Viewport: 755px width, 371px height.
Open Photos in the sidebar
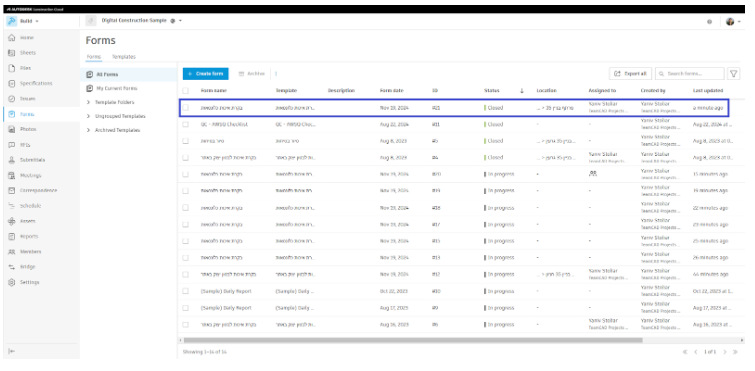(x=28, y=129)
